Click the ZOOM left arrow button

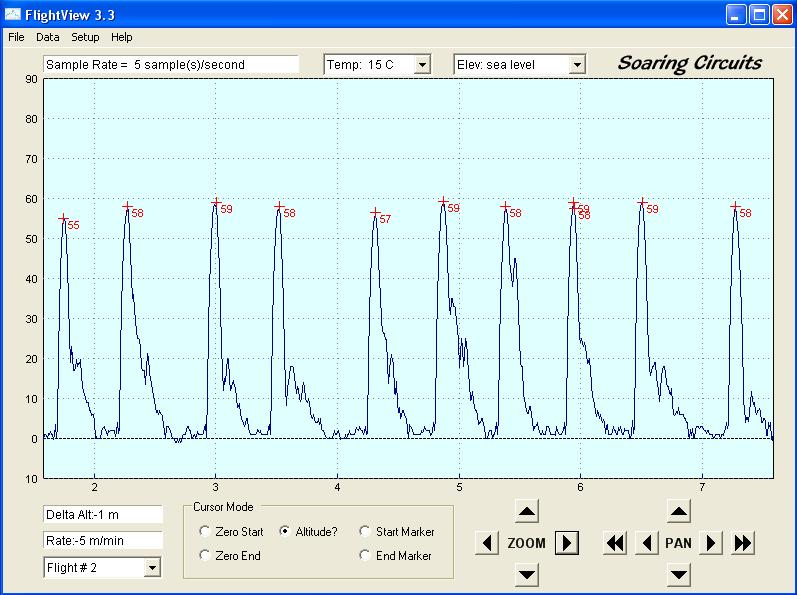(487, 543)
